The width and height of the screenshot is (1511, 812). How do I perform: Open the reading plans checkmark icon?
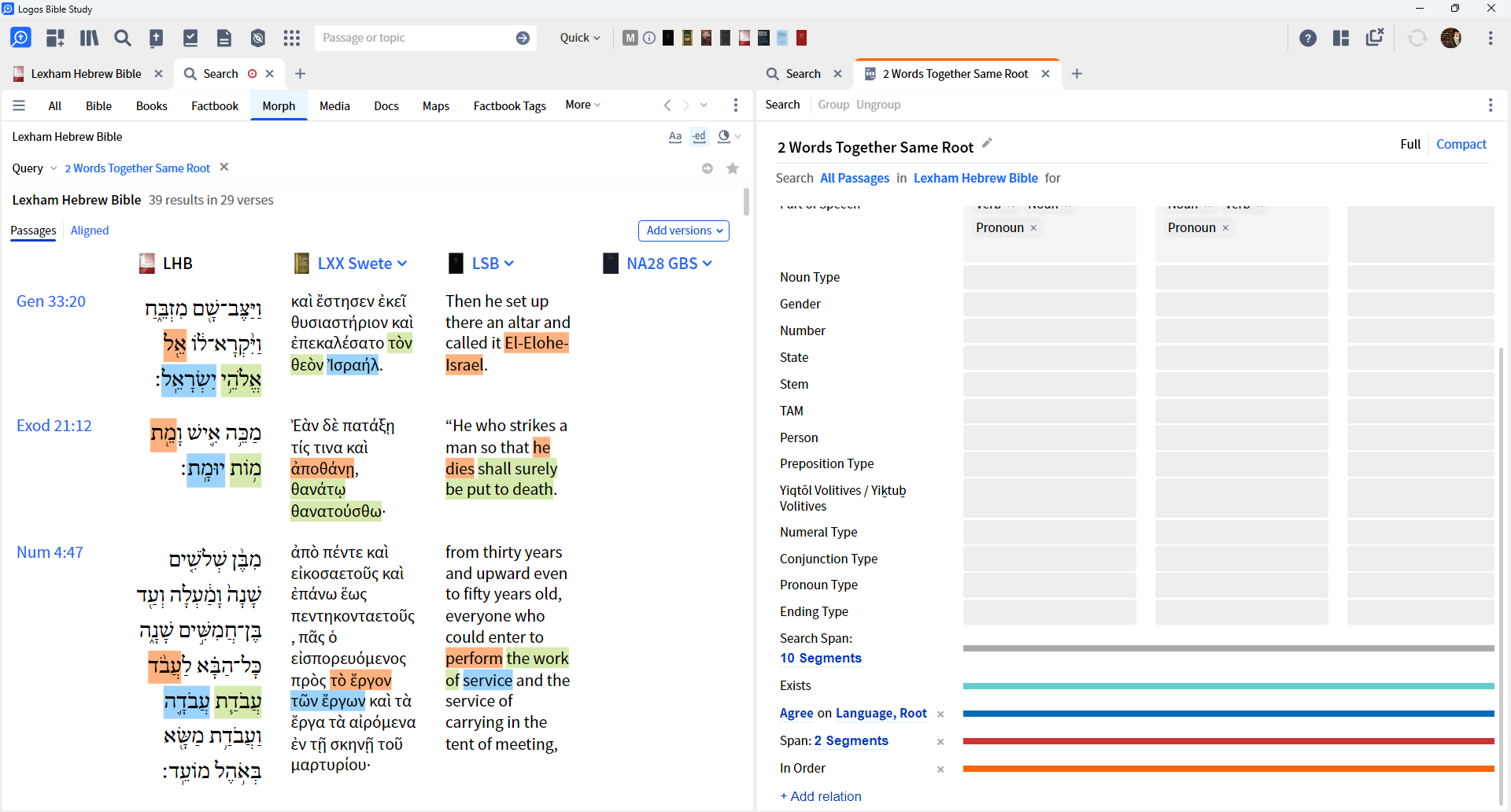pyautogui.click(x=190, y=38)
